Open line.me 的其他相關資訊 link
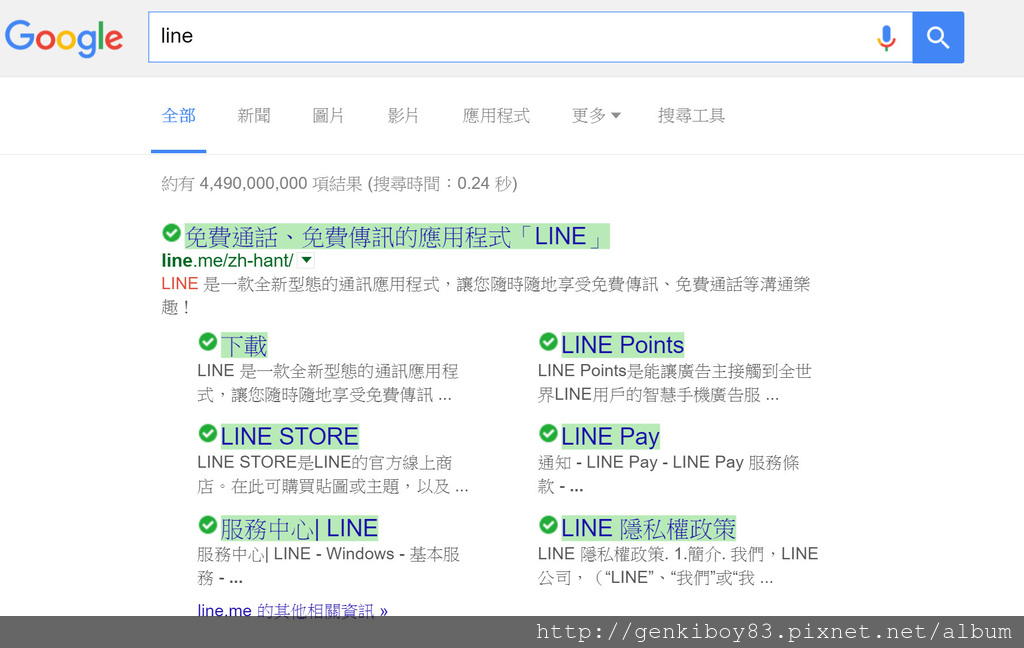1024x648 pixels. click(x=293, y=610)
